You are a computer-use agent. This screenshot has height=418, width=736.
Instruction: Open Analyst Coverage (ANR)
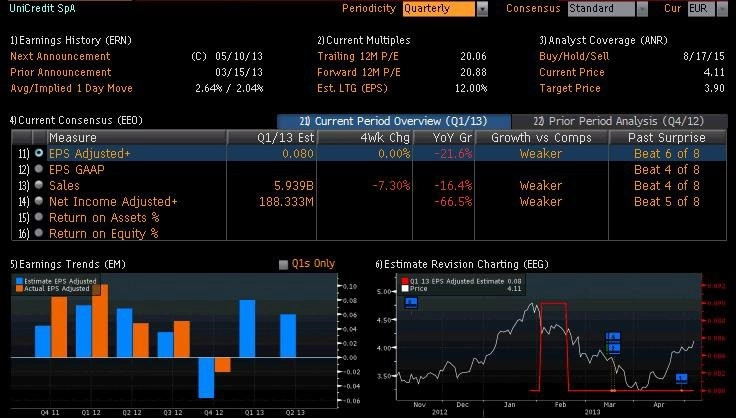click(603, 40)
